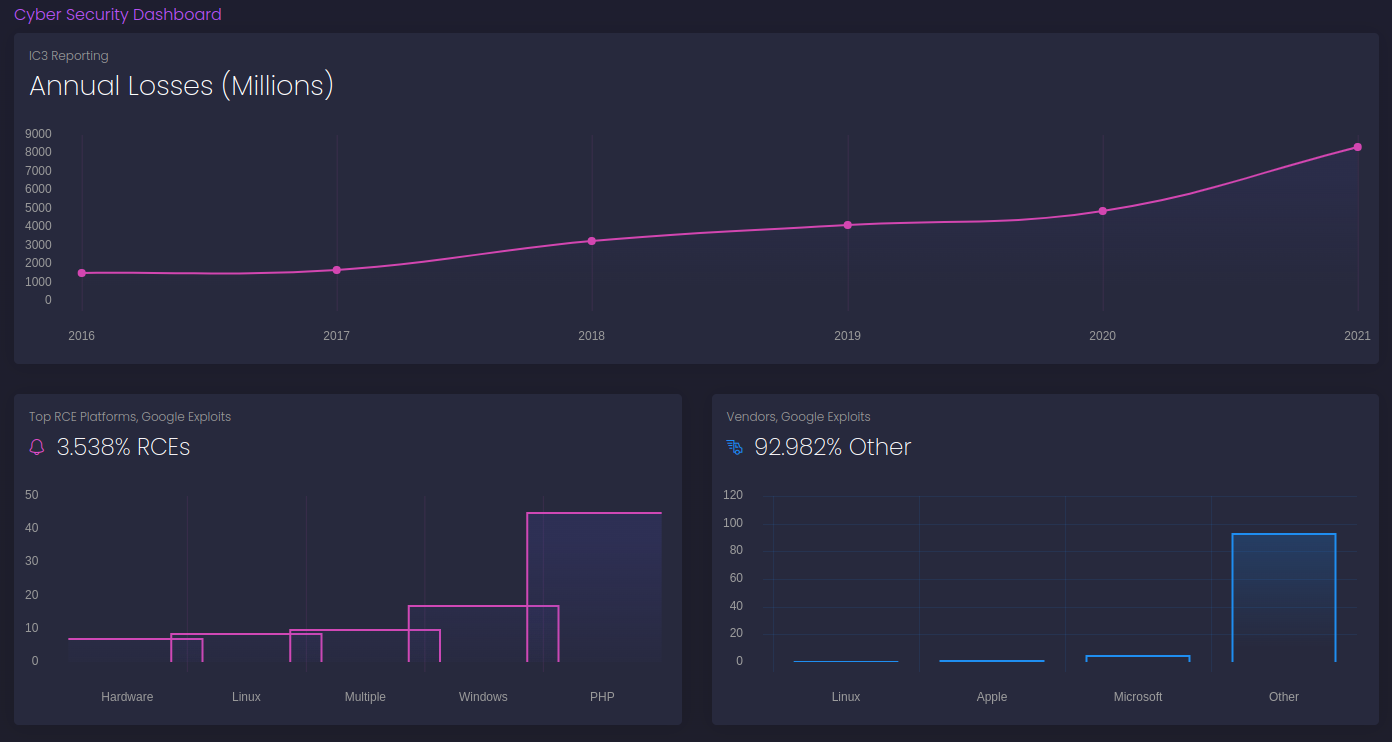Click the Linux axis label in Vendors chart
The width and height of the screenshot is (1392, 742).
[846, 696]
